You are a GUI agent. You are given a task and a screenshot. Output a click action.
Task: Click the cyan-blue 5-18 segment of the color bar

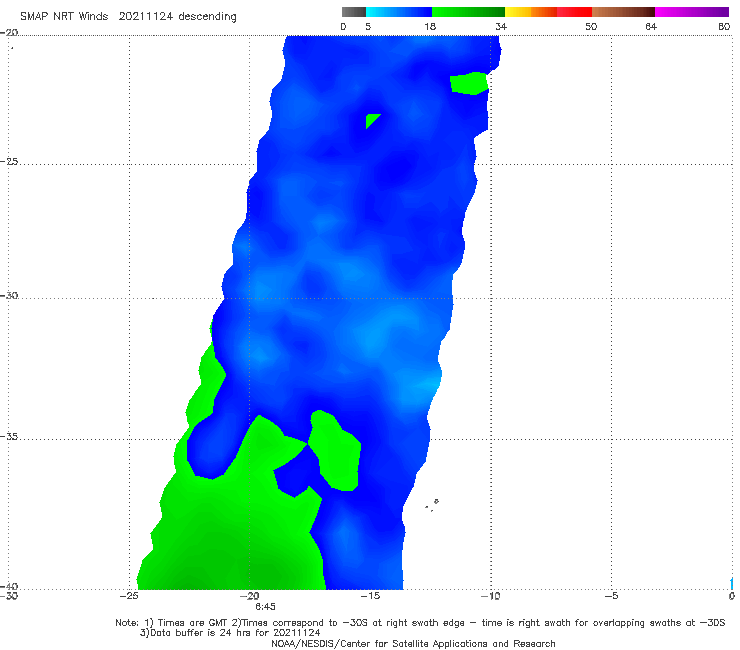[399, 12]
